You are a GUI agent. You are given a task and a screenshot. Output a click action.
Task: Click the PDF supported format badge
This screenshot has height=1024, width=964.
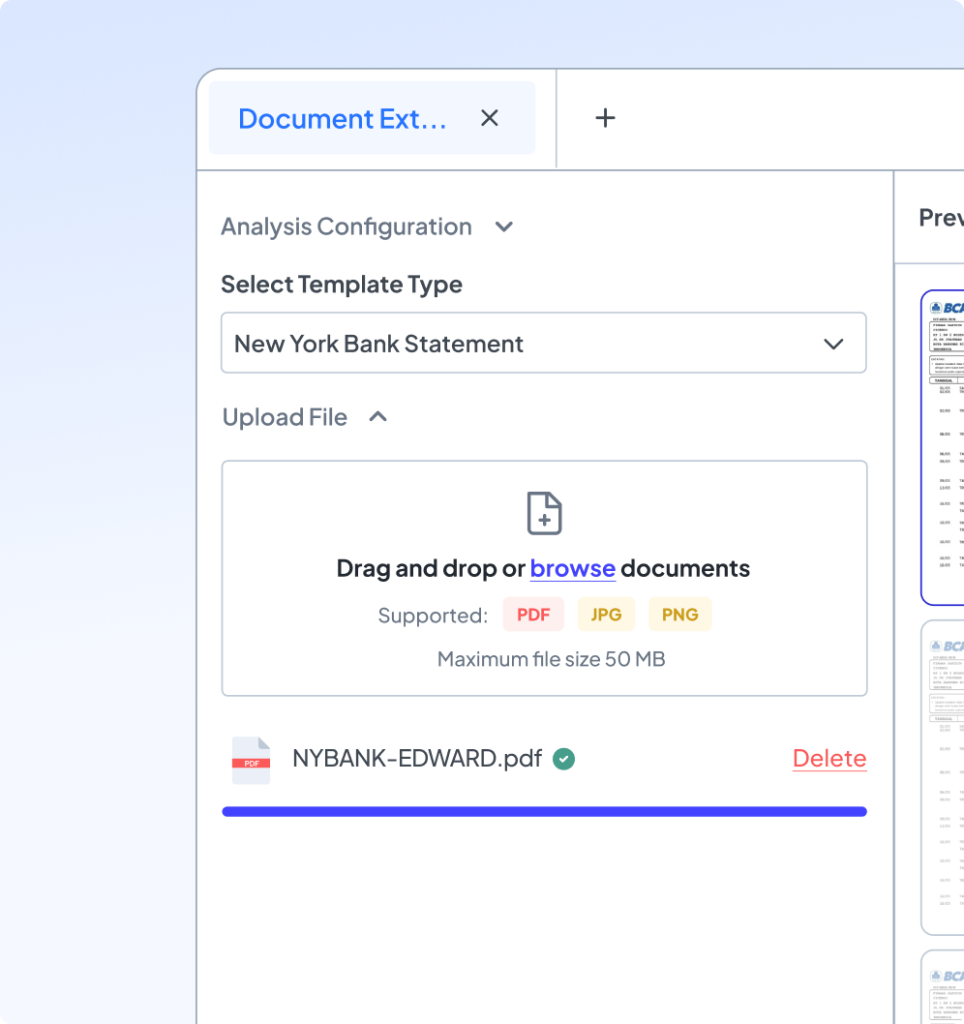coord(533,615)
